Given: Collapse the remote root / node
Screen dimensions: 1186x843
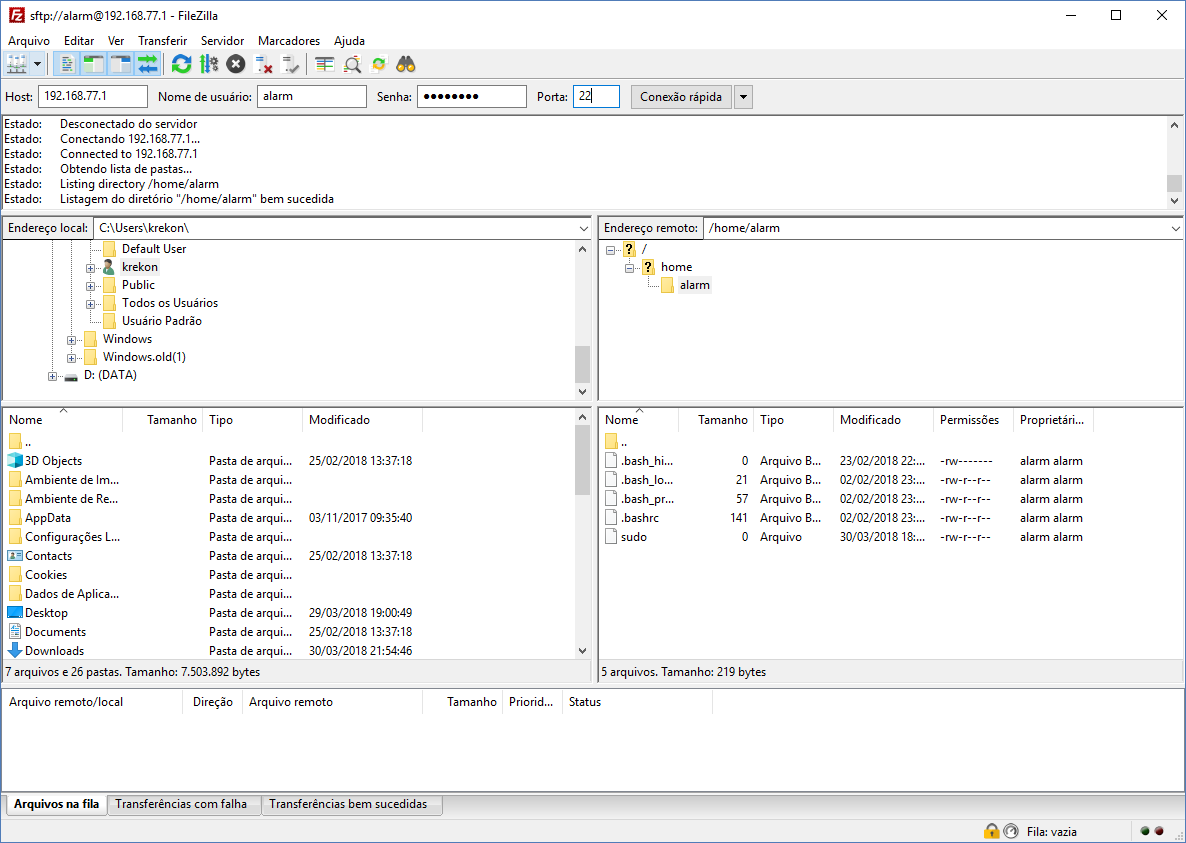Looking at the screenshot, I should 610,249.
